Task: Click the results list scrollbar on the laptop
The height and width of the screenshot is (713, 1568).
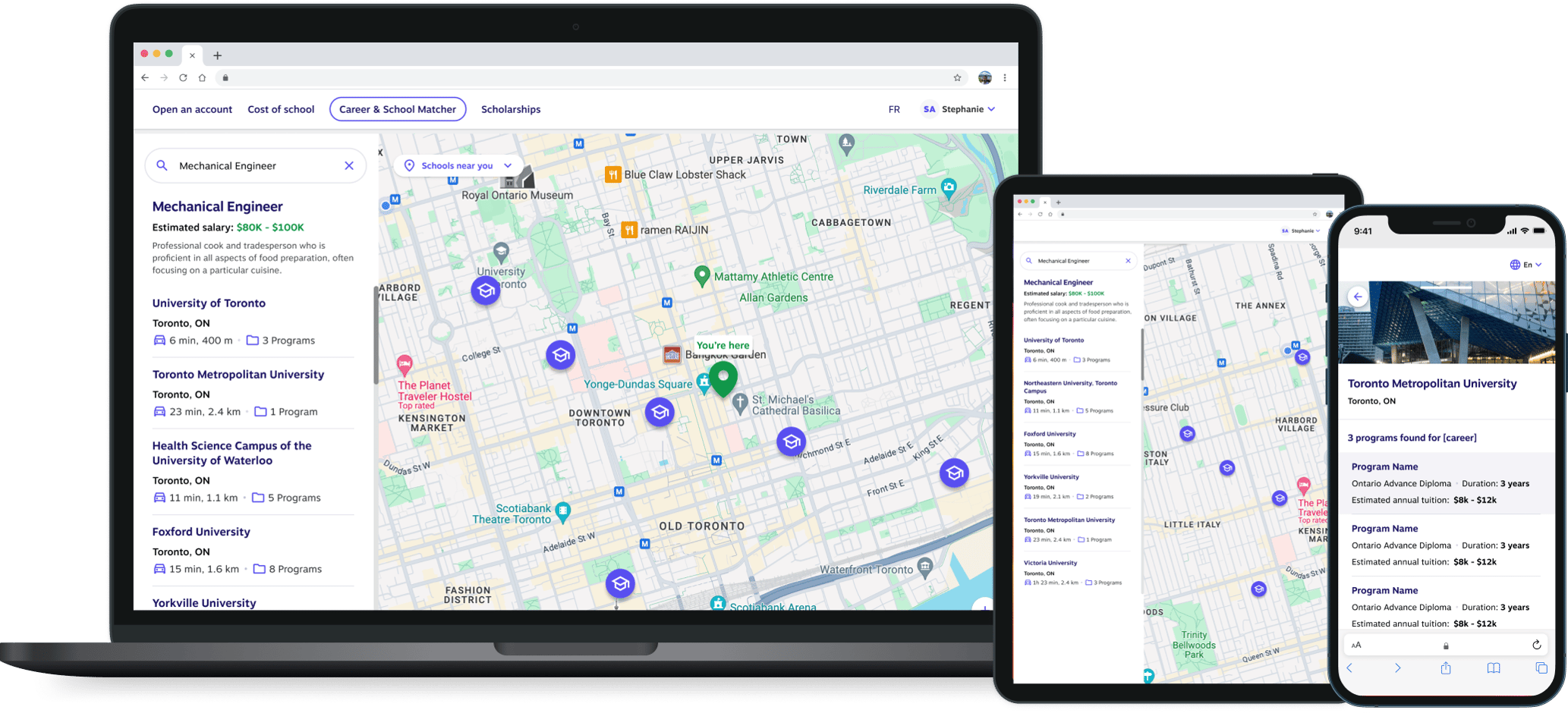Action: click(x=376, y=334)
